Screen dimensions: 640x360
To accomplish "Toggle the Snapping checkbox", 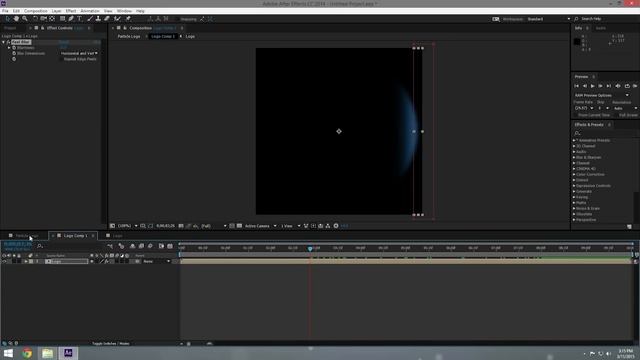I will click(178, 19).
